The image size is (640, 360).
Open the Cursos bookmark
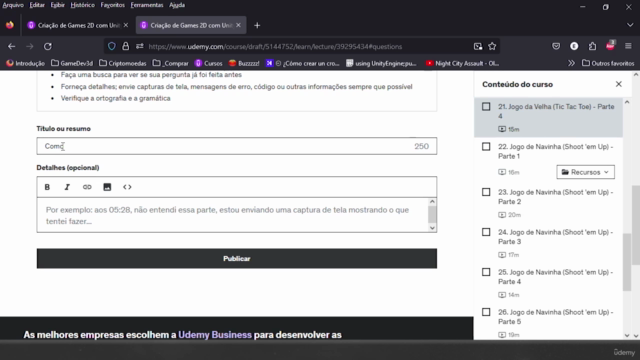click(x=209, y=63)
